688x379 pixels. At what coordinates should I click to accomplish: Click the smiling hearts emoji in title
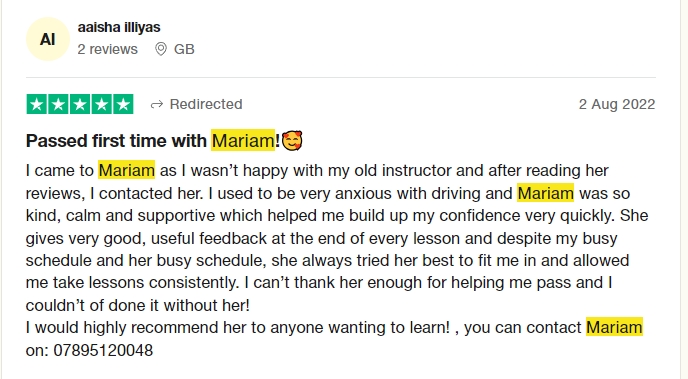(x=292, y=141)
